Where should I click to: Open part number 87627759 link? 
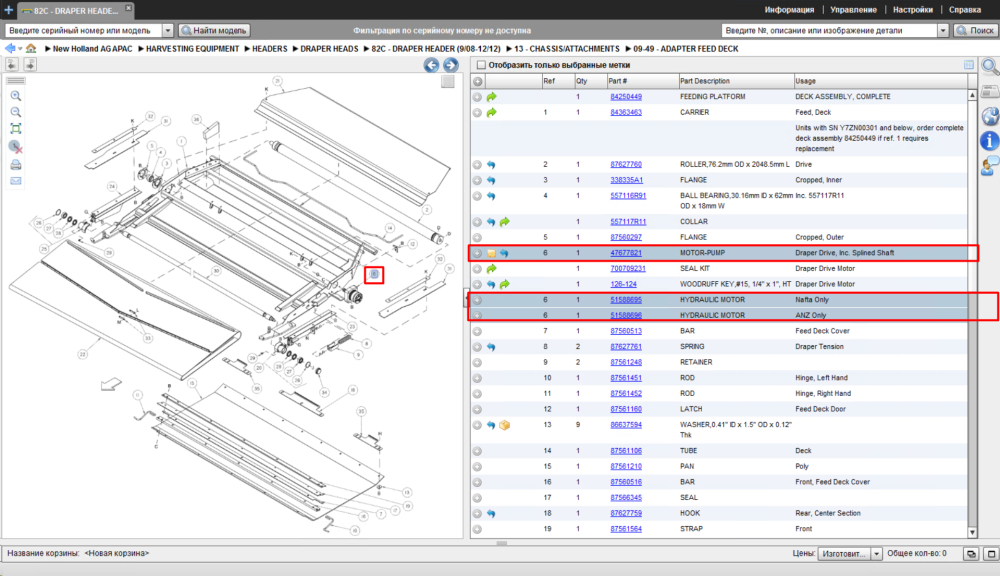pos(626,513)
